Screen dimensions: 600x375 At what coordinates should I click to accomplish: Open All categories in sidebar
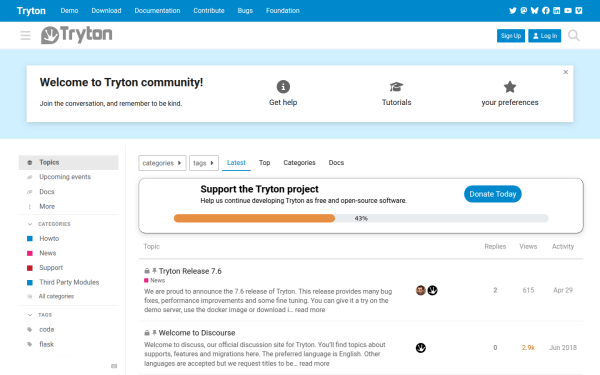pos(68,297)
